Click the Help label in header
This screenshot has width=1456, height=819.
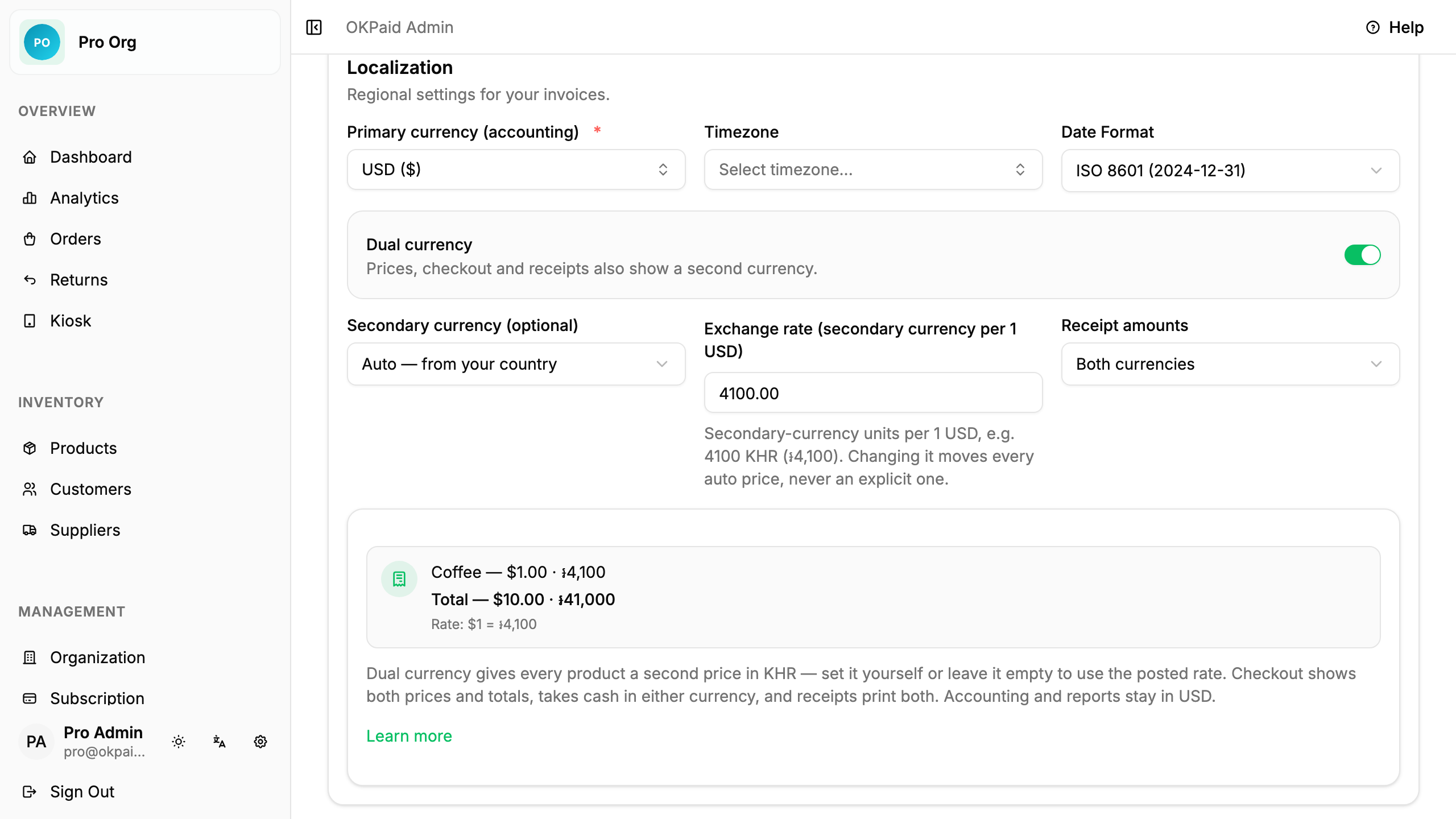click(x=1406, y=27)
